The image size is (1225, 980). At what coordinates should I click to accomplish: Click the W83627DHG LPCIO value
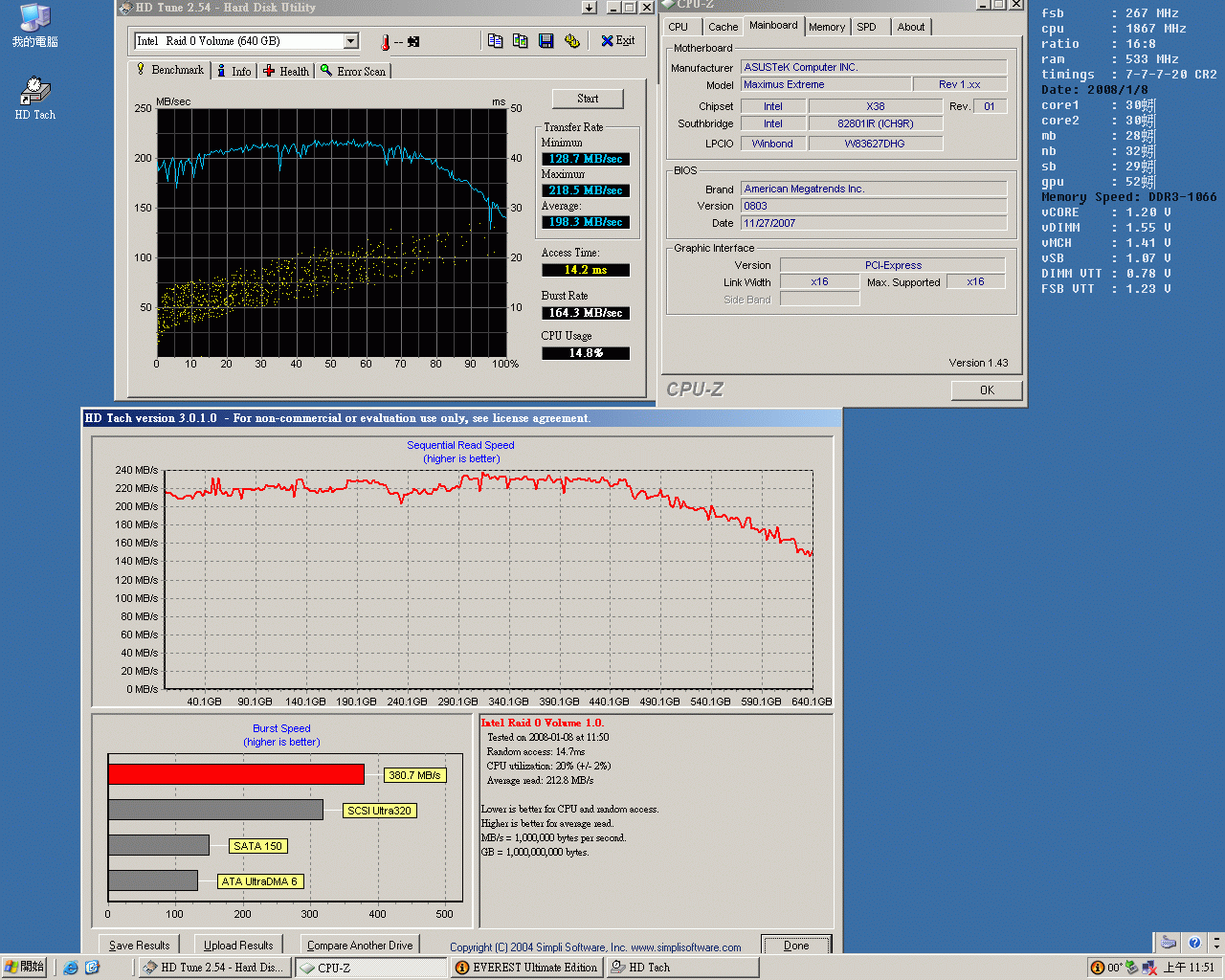pos(875,144)
